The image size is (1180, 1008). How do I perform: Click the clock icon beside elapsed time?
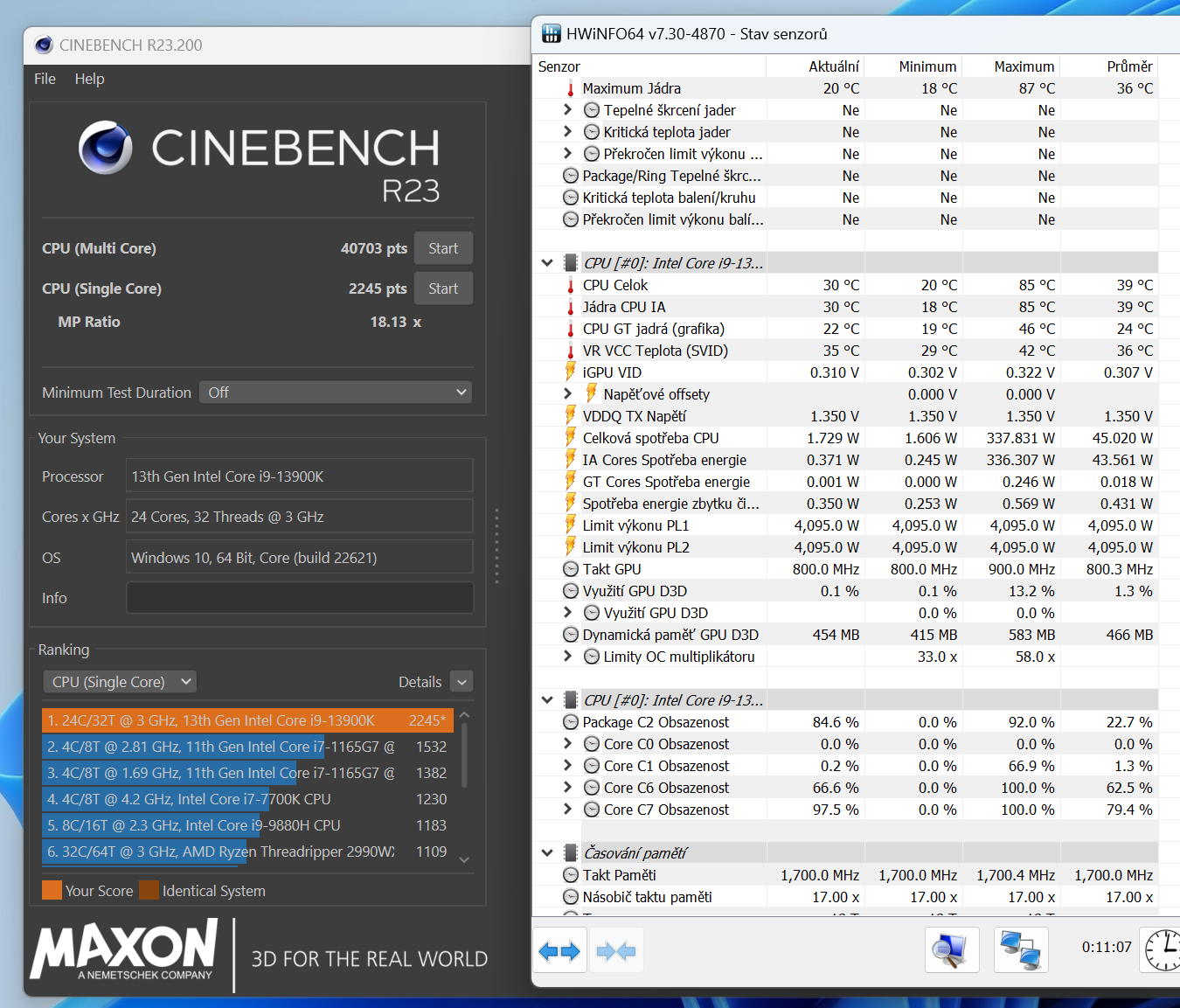point(1163,950)
